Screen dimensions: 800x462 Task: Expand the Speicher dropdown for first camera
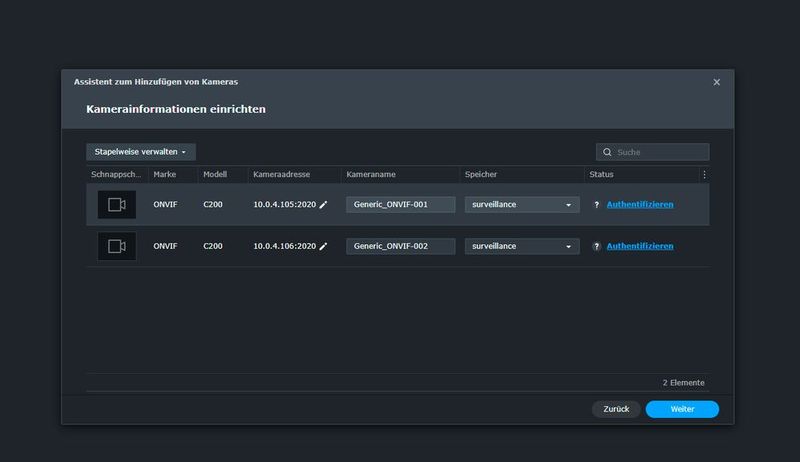[x=522, y=204]
